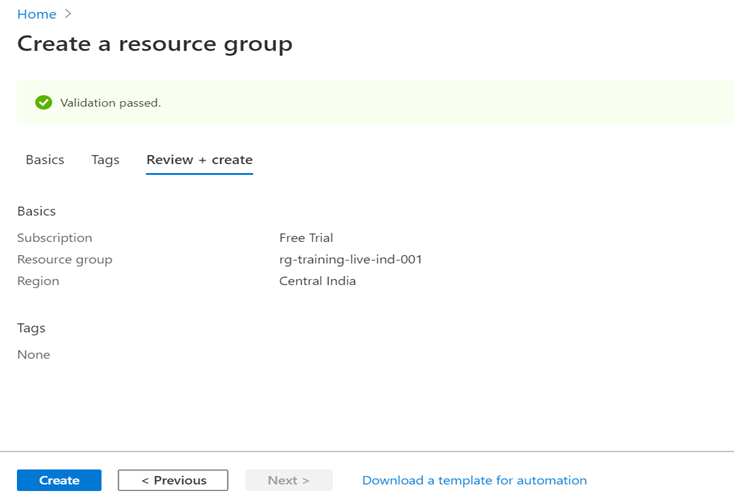Click the Subscription field label
This screenshot has width=734, height=503.
(55, 238)
